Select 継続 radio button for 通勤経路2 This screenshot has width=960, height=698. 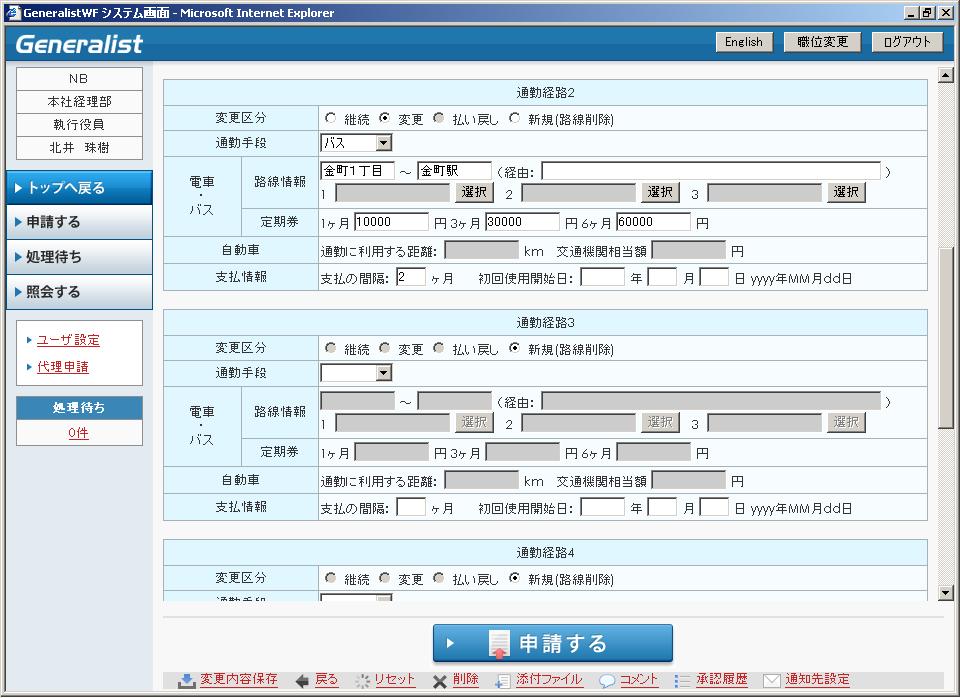point(331,118)
